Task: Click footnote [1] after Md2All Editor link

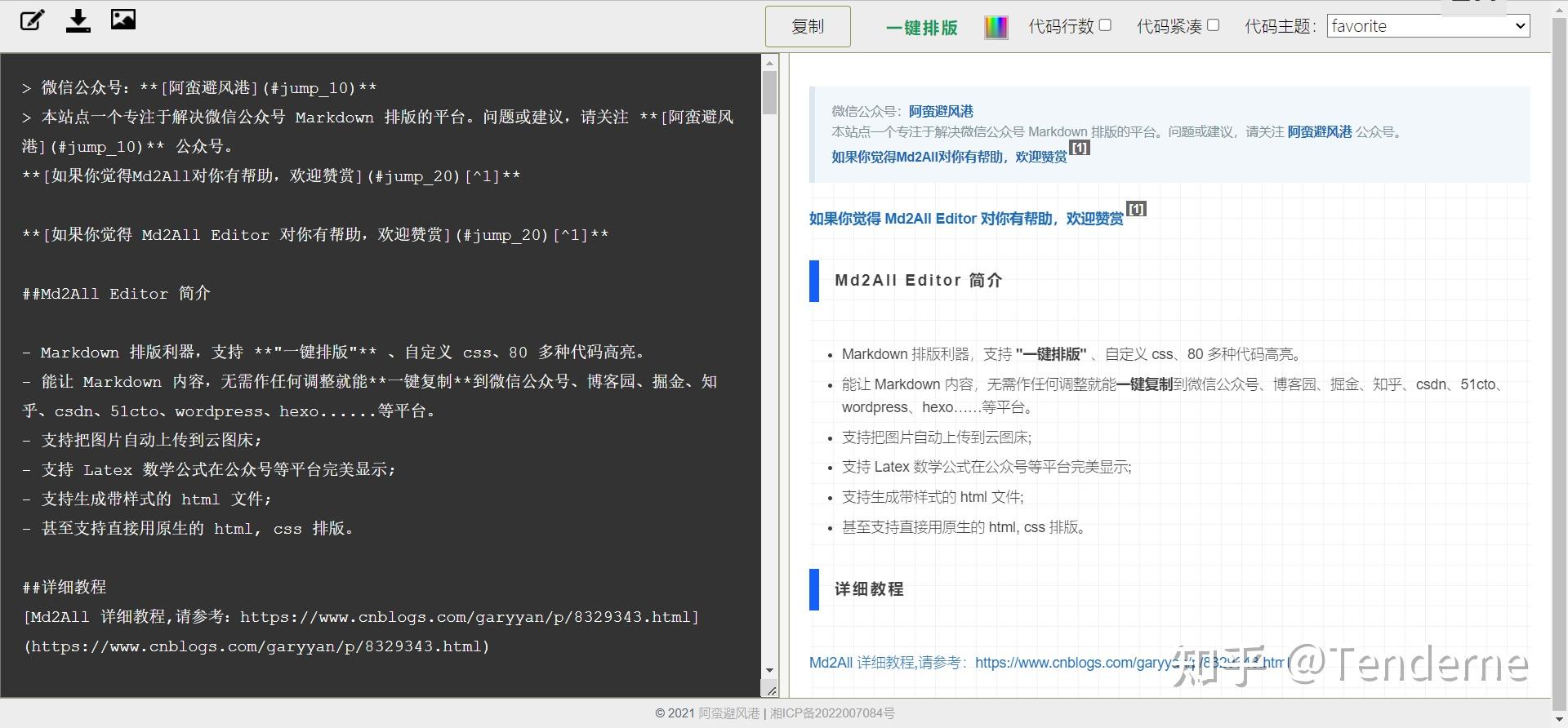Action: pos(1136,209)
